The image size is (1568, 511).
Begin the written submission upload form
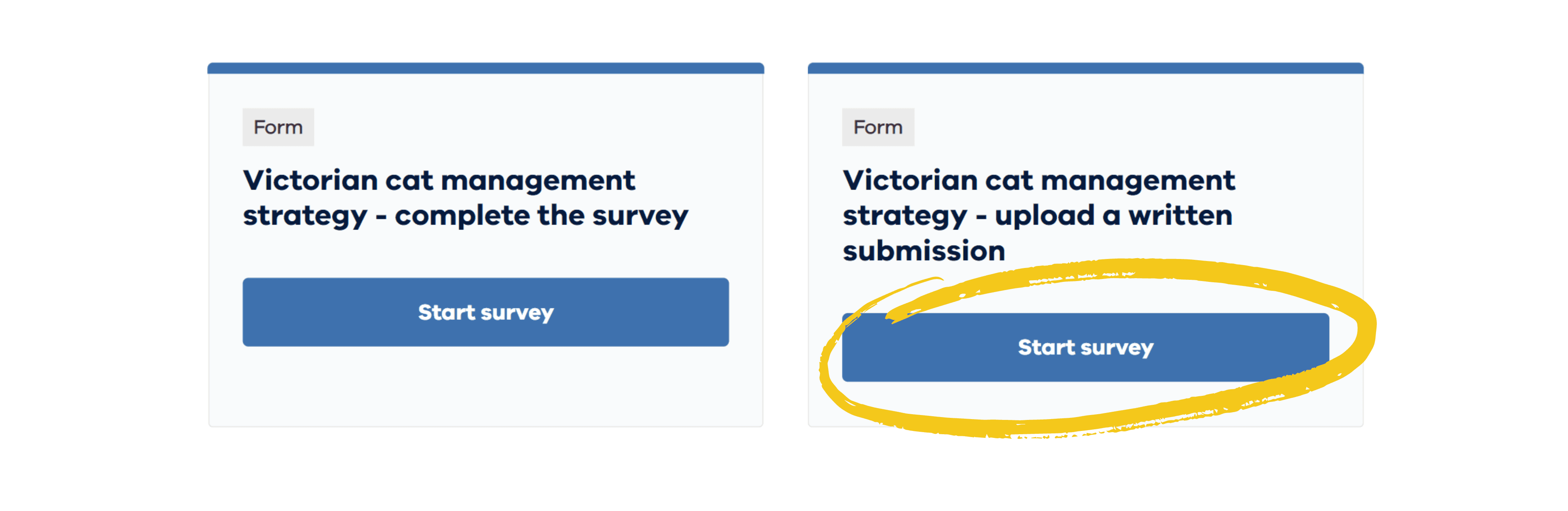click(x=1085, y=347)
